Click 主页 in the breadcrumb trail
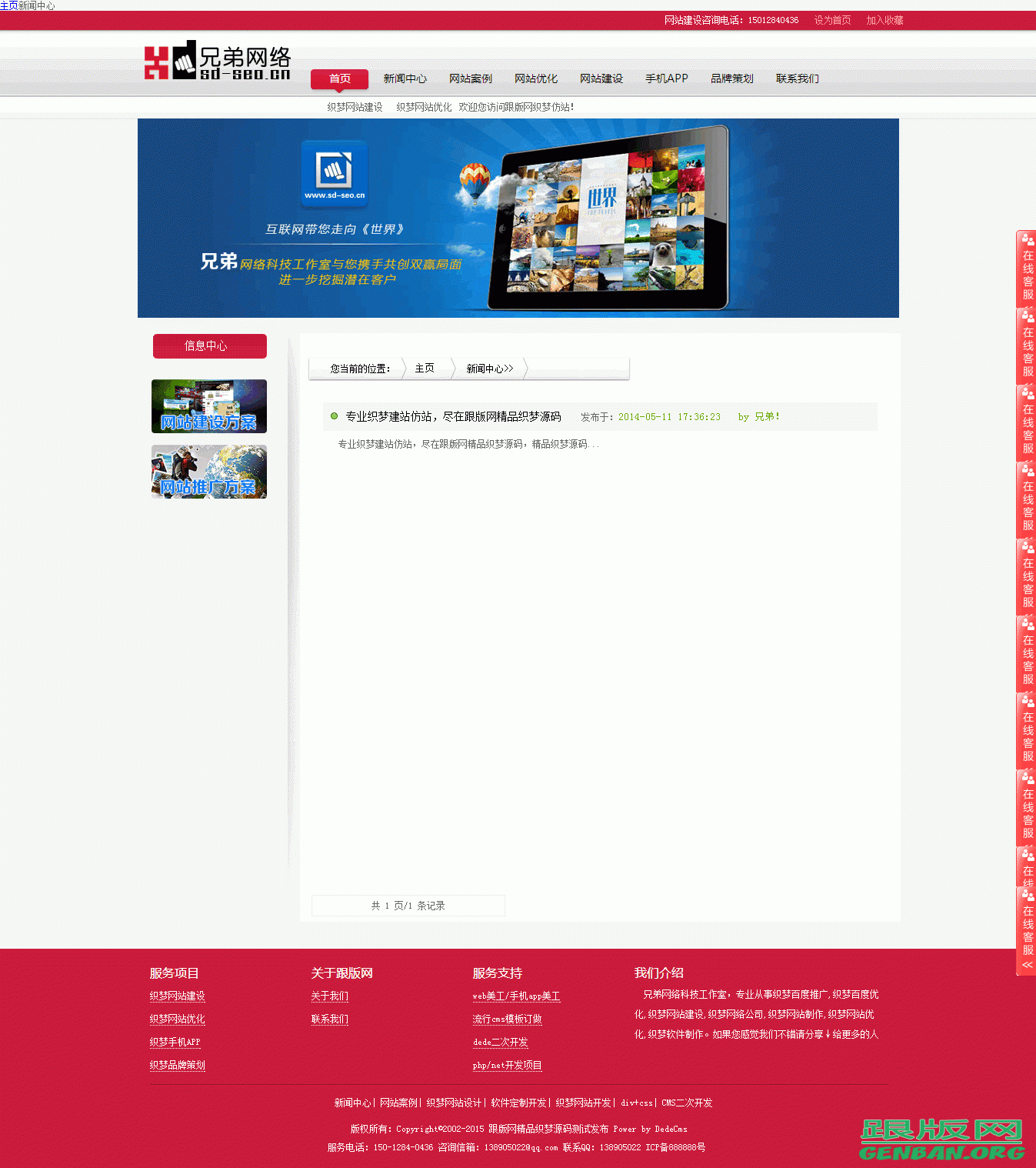The width and height of the screenshot is (1036, 1168). point(424,369)
